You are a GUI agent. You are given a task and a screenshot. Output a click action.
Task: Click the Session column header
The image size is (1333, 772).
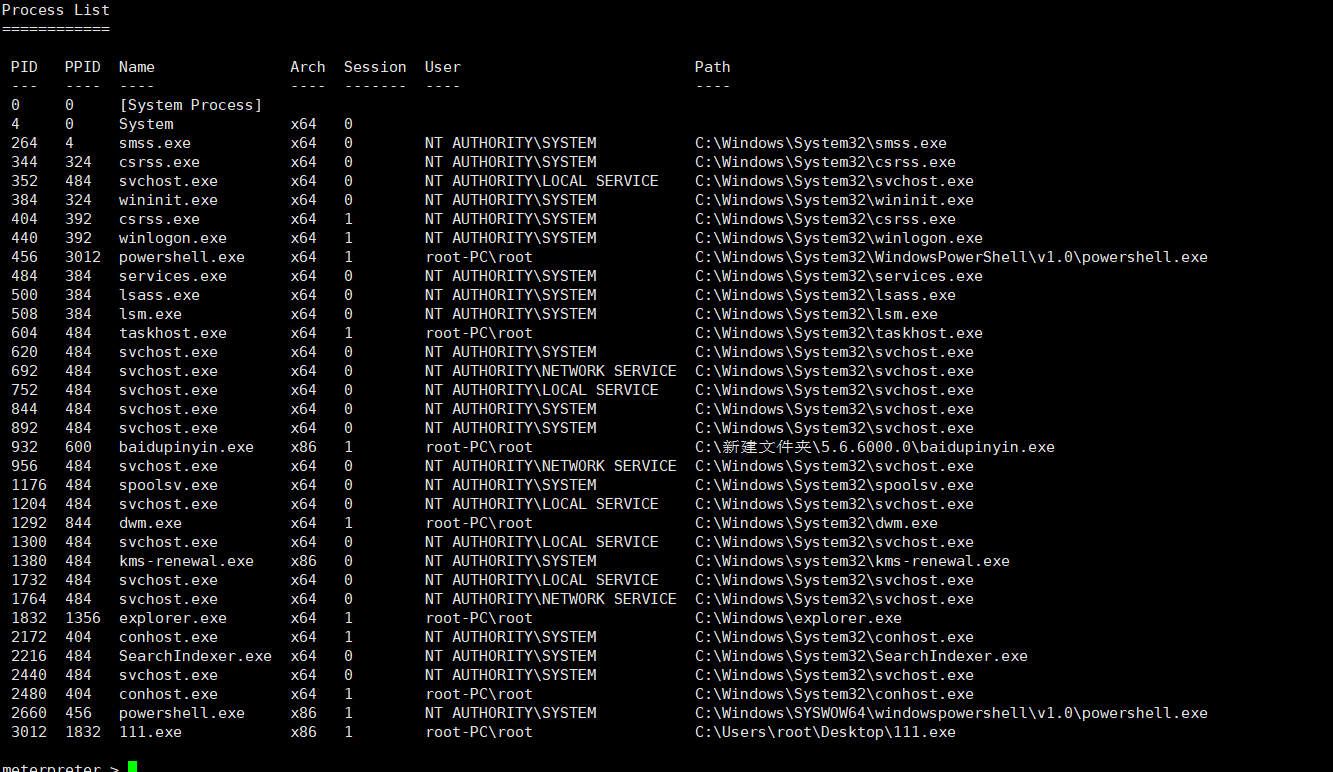(x=375, y=67)
